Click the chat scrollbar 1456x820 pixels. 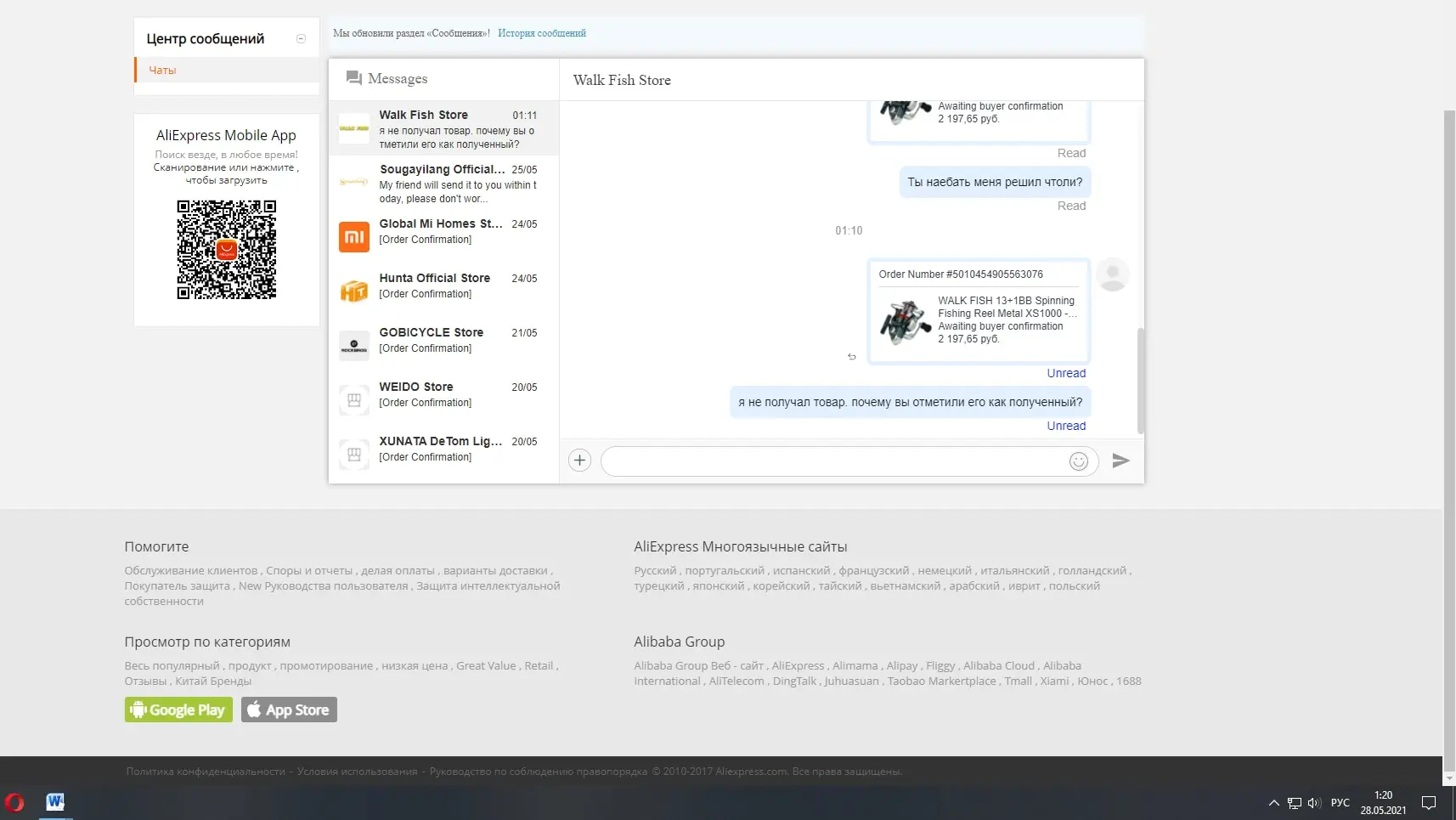[x=1141, y=381]
